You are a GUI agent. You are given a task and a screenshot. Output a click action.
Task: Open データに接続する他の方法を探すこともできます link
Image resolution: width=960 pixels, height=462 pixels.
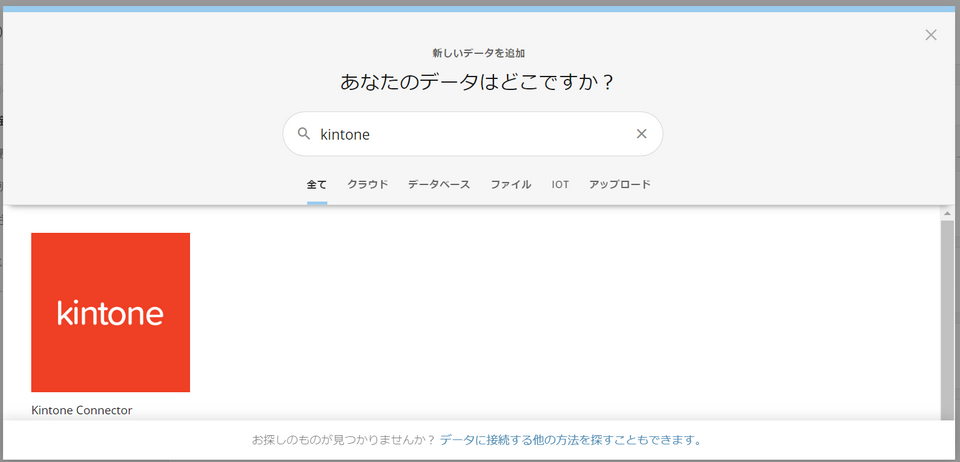(571, 440)
